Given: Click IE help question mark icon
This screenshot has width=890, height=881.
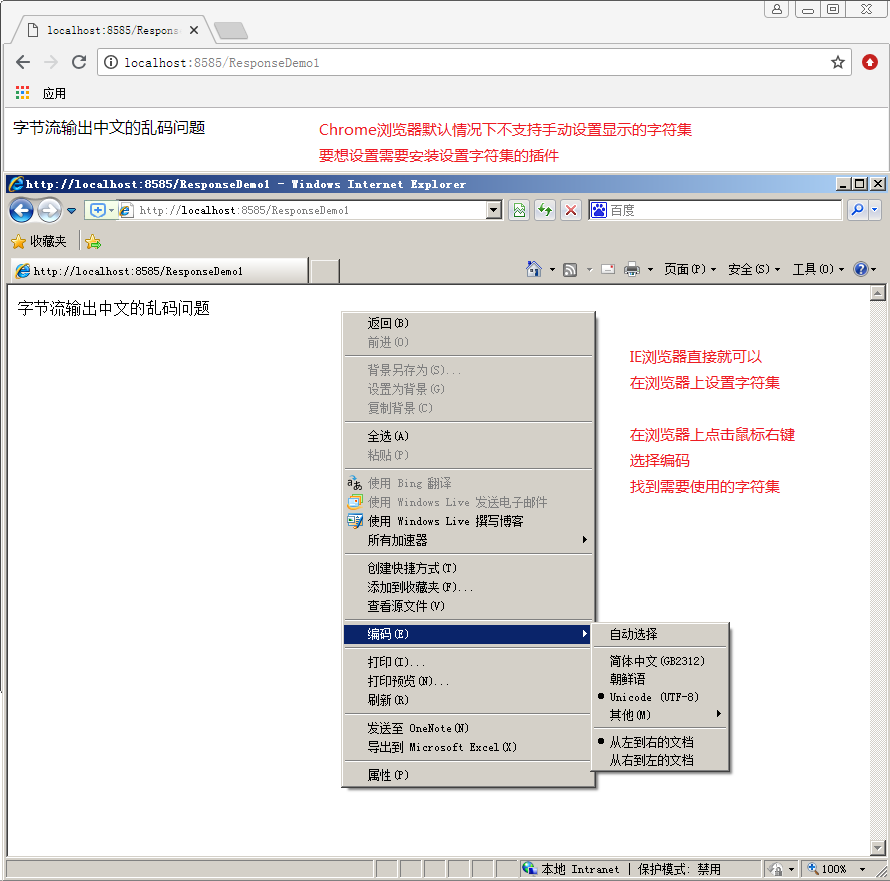Looking at the screenshot, I should click(861, 269).
